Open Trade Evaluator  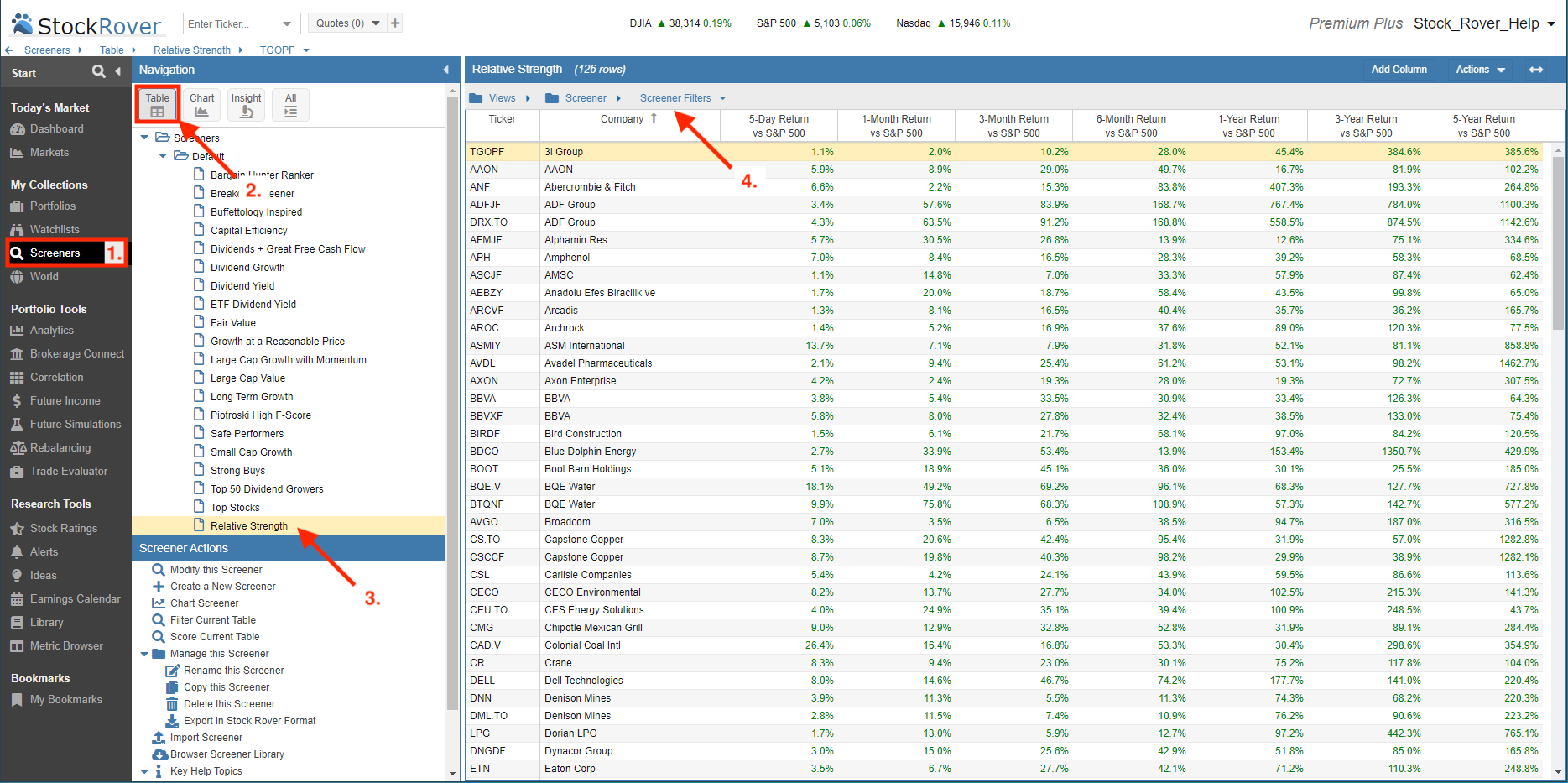(68, 472)
